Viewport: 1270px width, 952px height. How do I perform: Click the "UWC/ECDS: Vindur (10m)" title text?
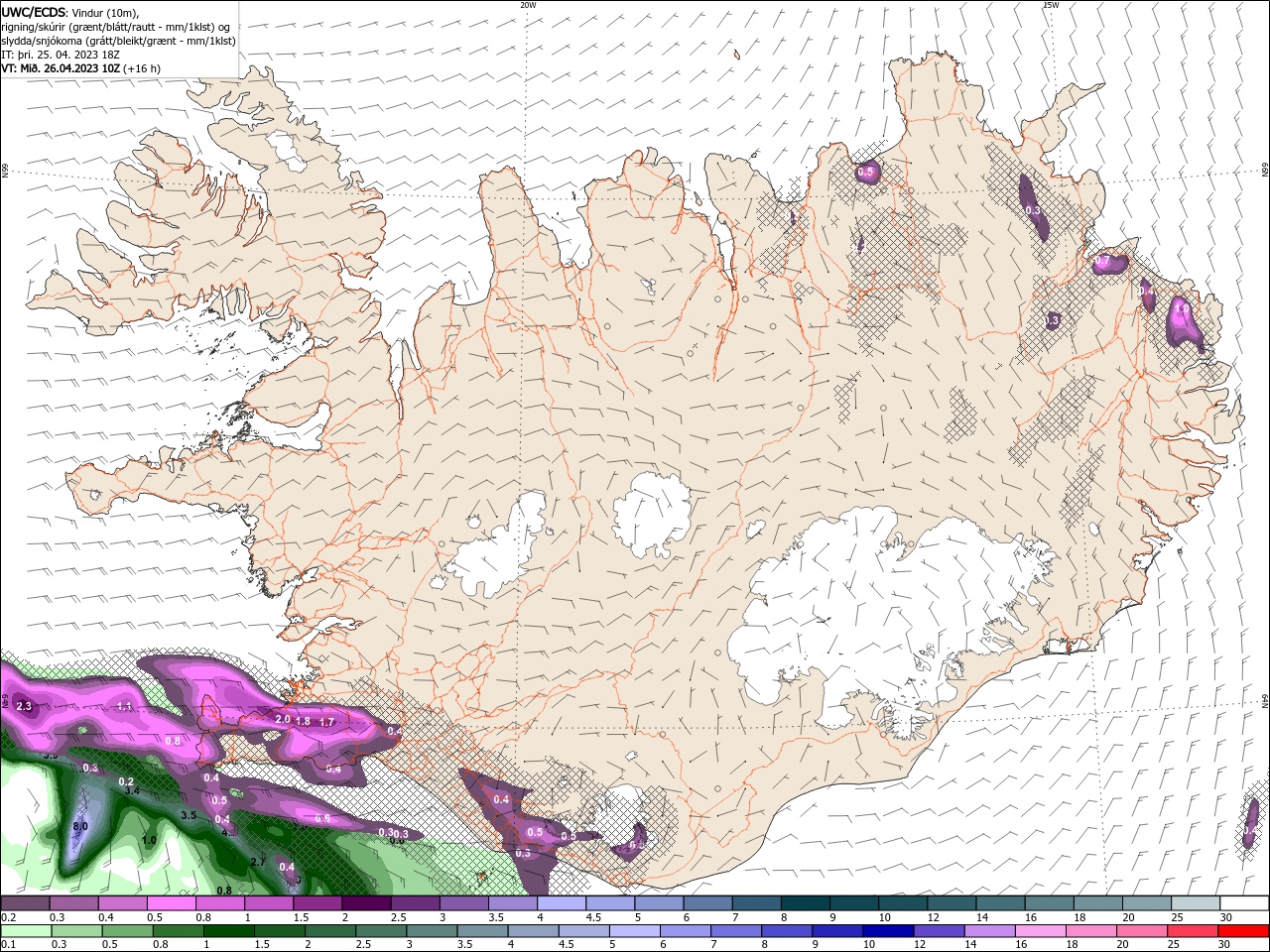coord(70,12)
